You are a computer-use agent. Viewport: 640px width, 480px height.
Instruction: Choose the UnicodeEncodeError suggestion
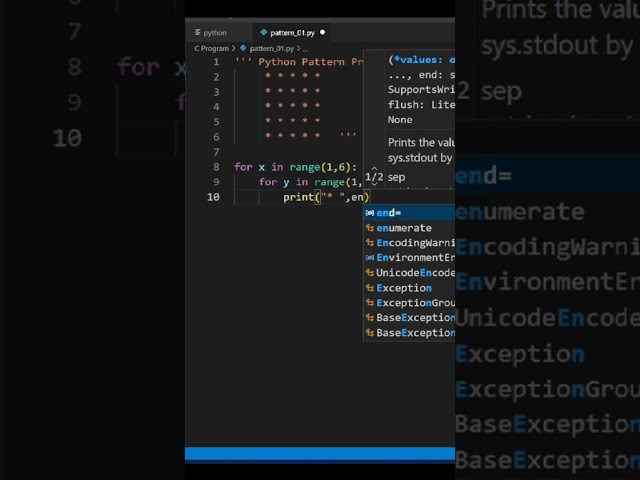click(x=409, y=273)
